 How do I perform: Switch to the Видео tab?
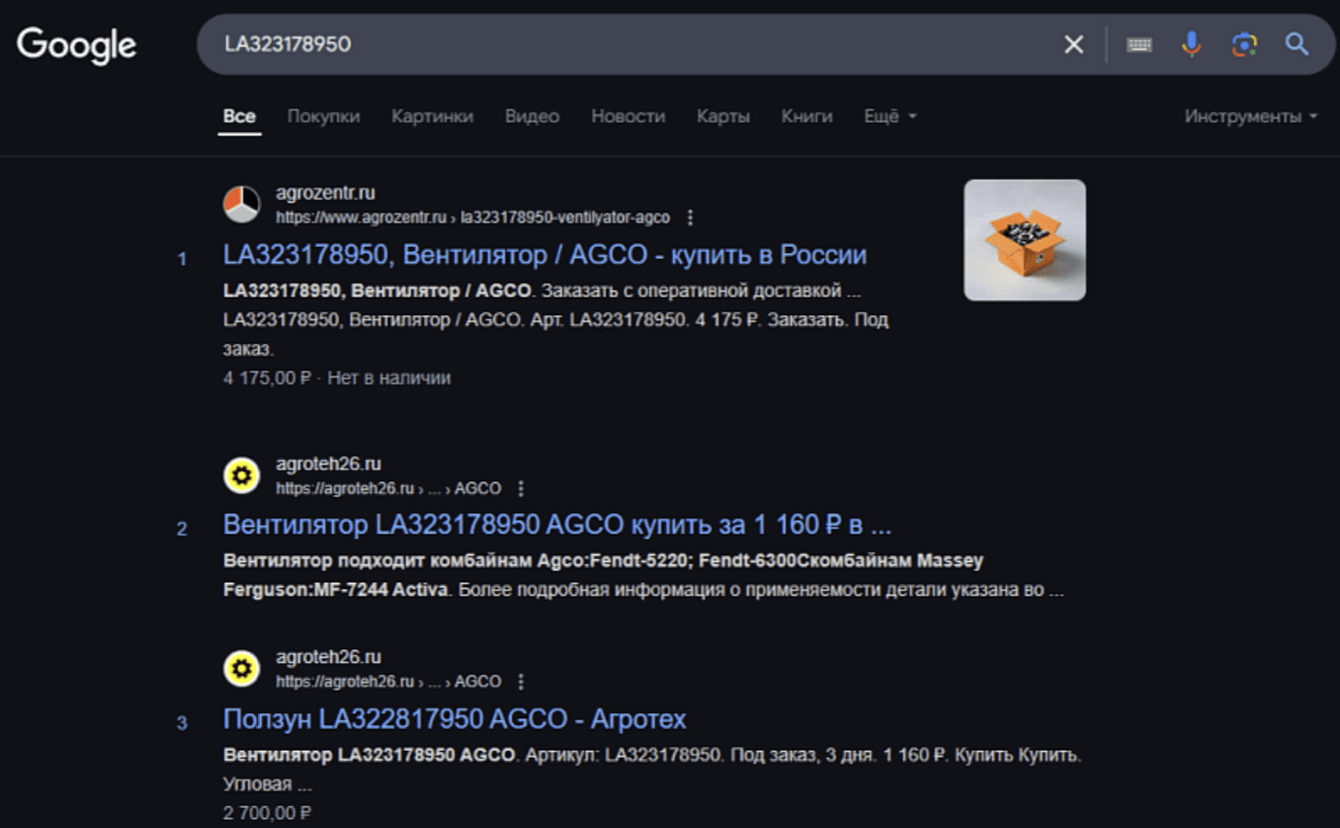click(x=532, y=116)
